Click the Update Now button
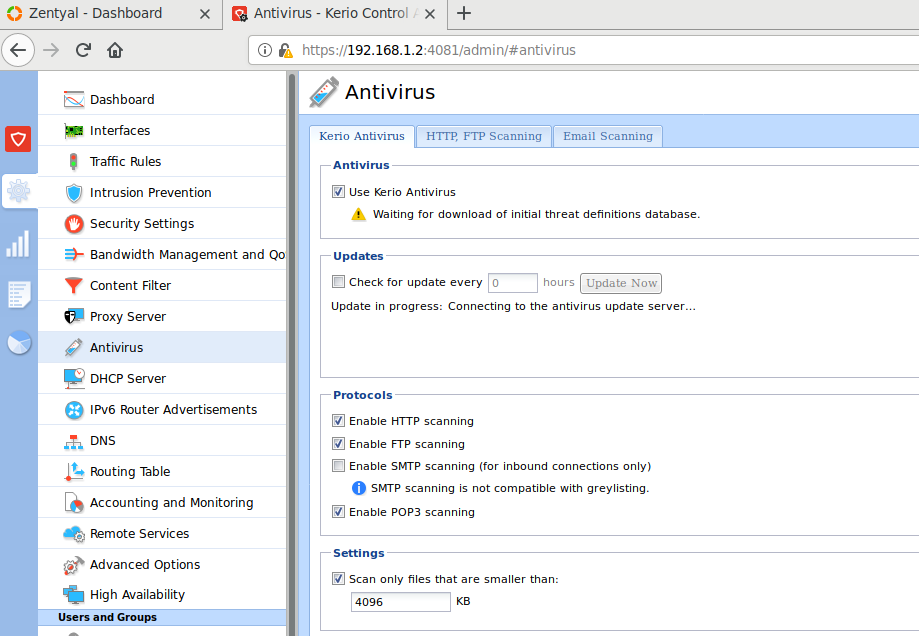 pyautogui.click(x=621, y=283)
